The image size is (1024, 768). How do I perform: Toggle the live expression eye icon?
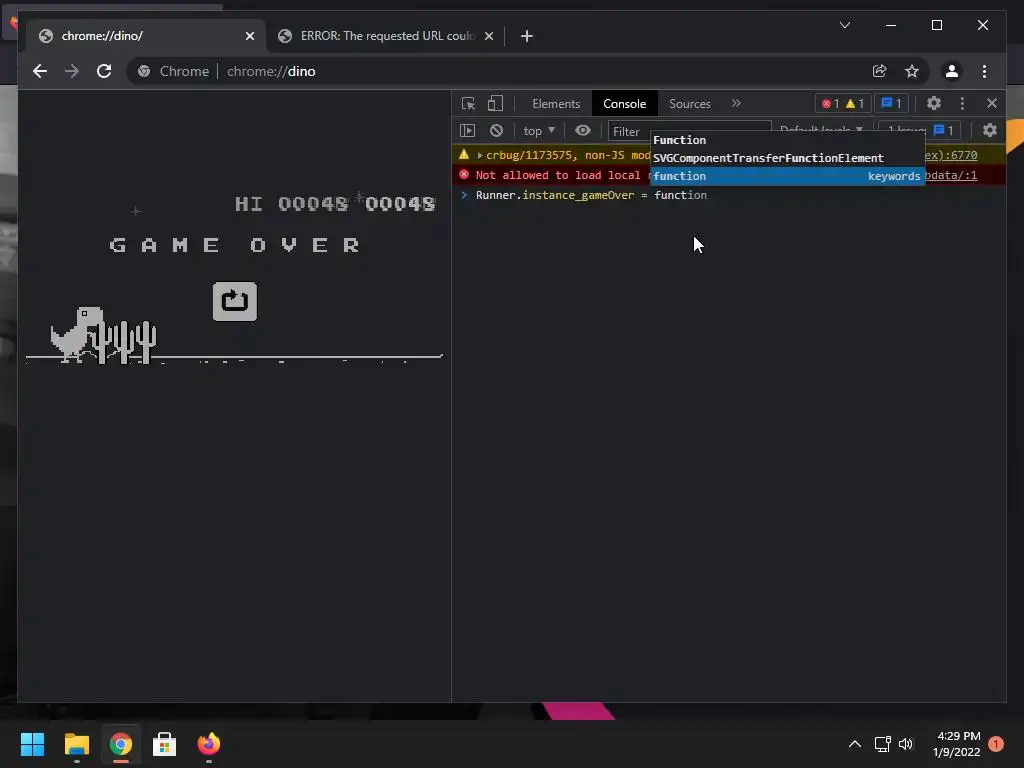tap(583, 131)
